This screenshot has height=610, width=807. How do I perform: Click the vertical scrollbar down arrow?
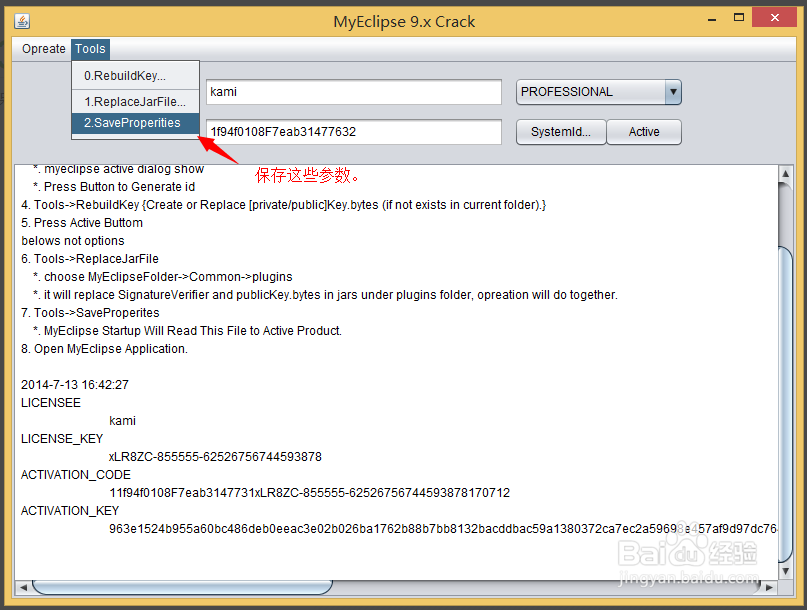click(785, 571)
